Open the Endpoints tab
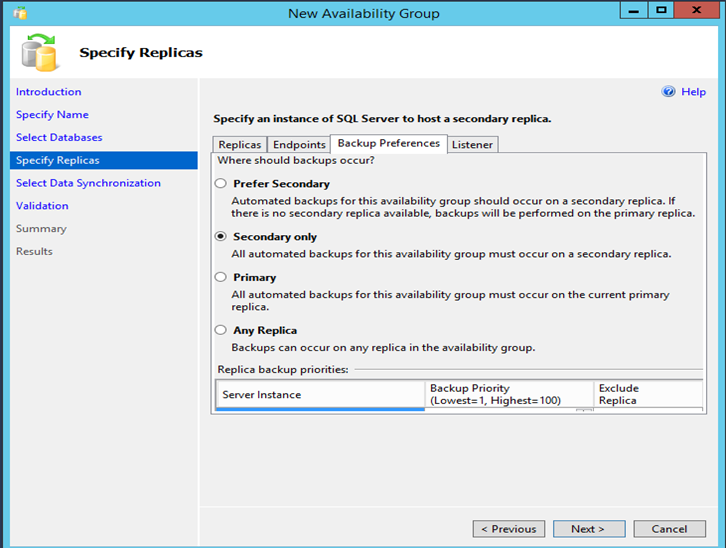The height and width of the screenshot is (548, 726). [x=299, y=145]
